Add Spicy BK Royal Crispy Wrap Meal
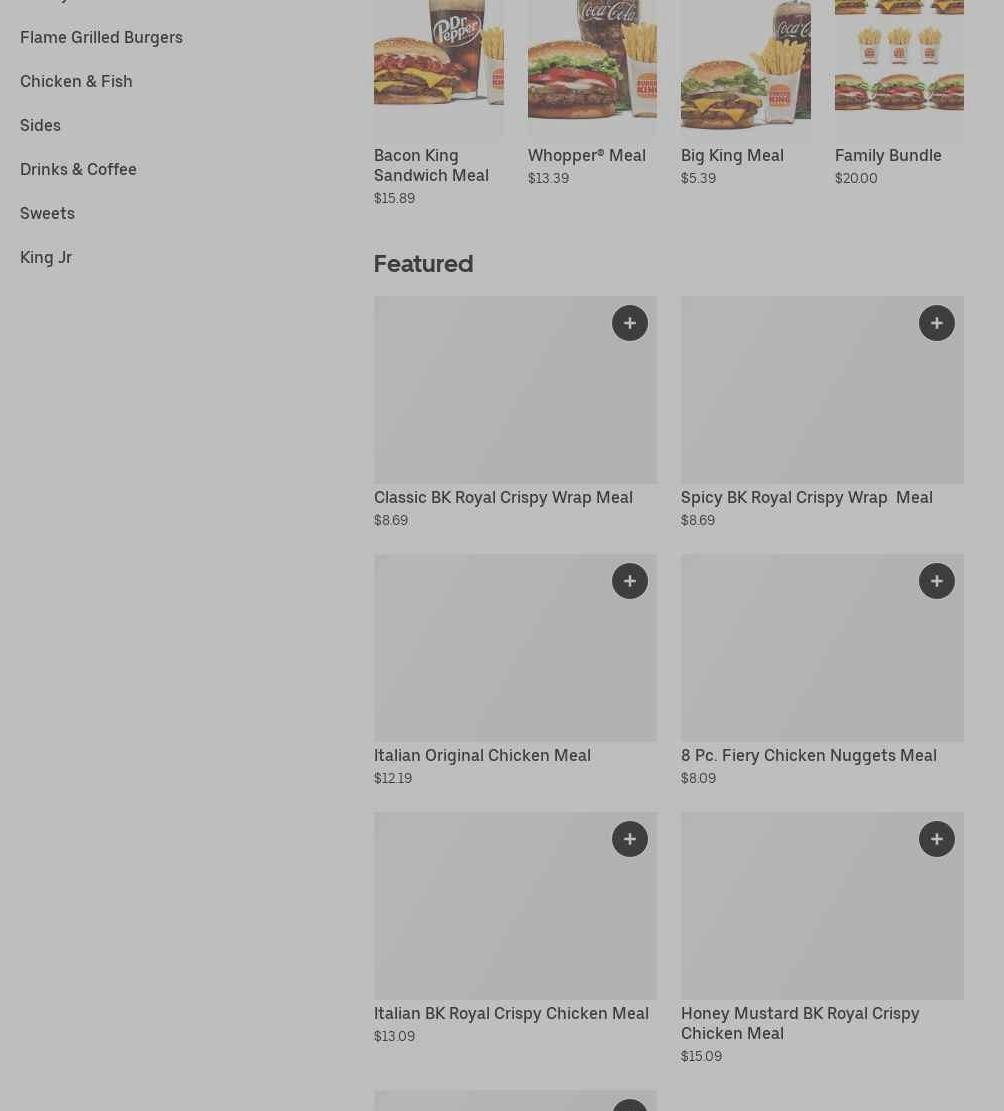This screenshot has width=1004, height=1111. pos(937,323)
